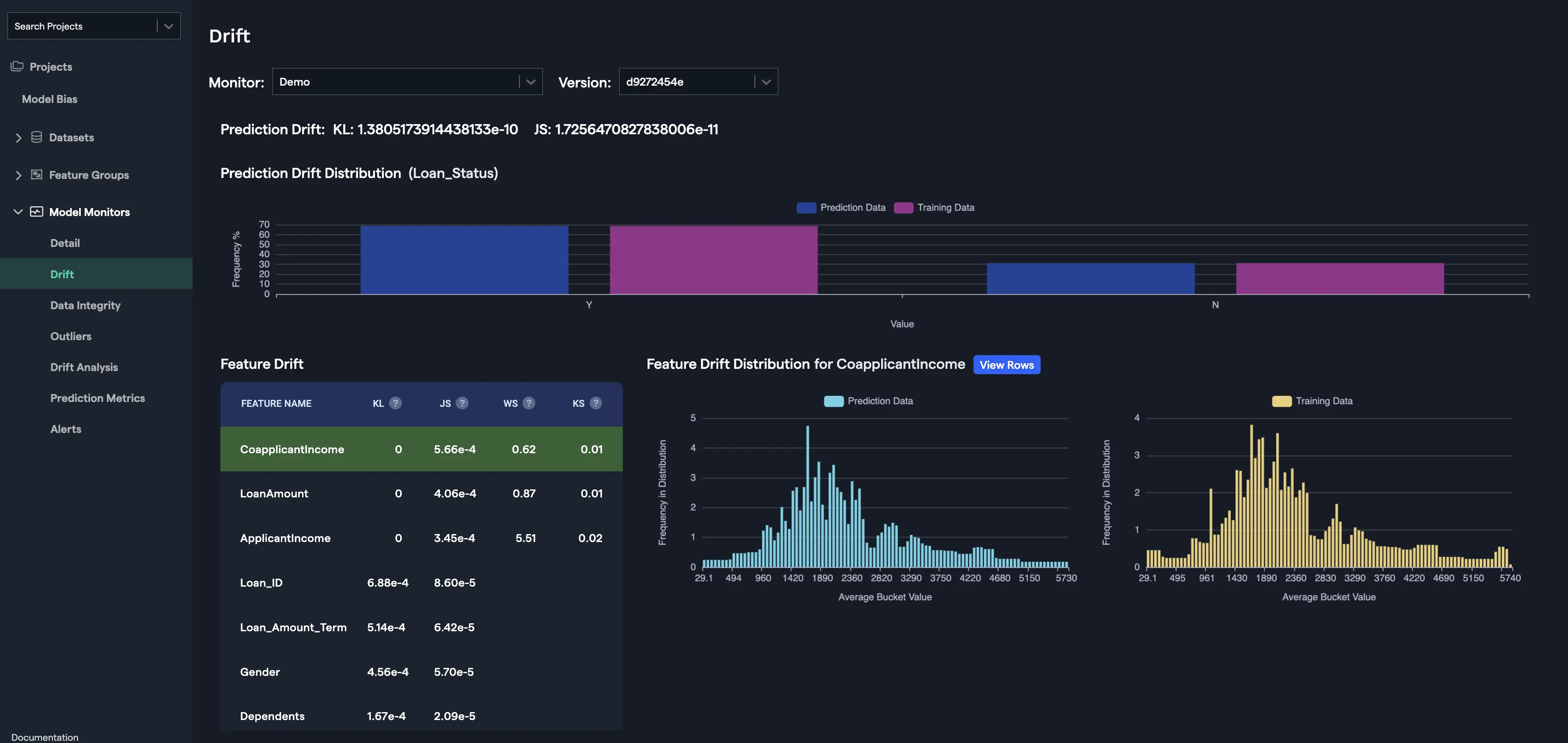Click the JS column help icon
This screenshot has height=743, width=1568.
[462, 403]
